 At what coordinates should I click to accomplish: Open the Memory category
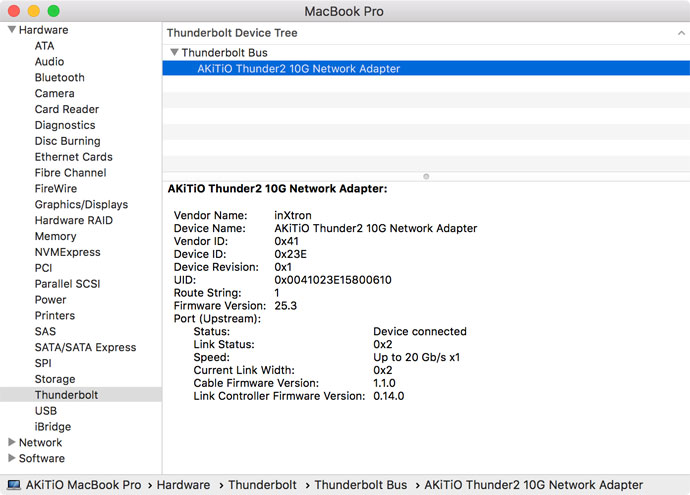55,236
